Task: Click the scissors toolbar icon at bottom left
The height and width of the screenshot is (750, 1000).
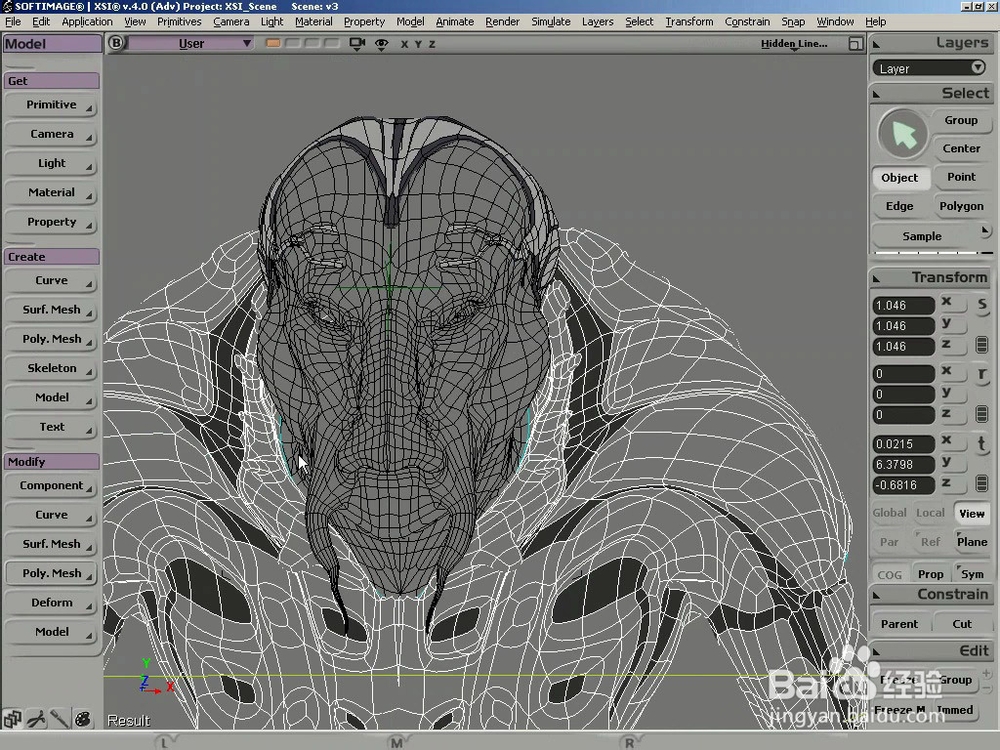Action: point(36,719)
